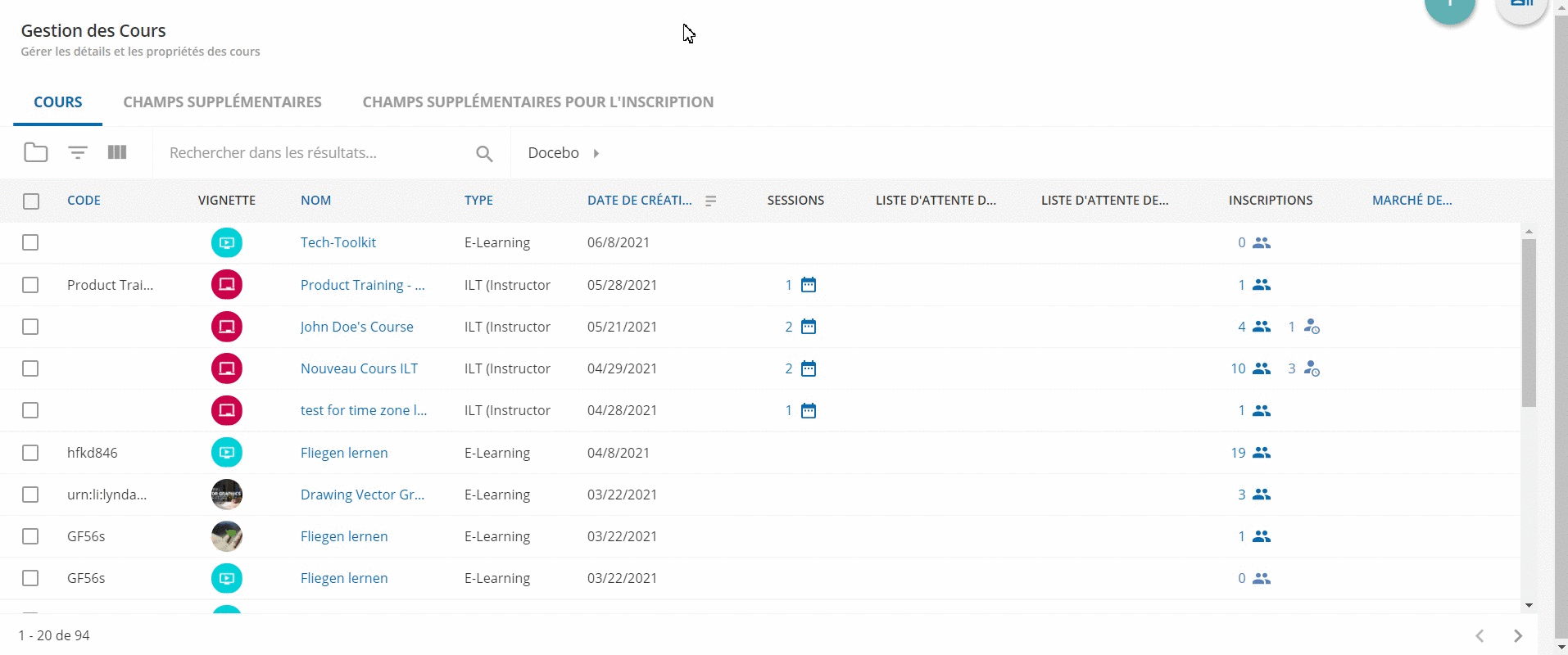The image size is (1568, 655).
Task: Focus the Rechercher dans les résultats field
Action: [311, 153]
